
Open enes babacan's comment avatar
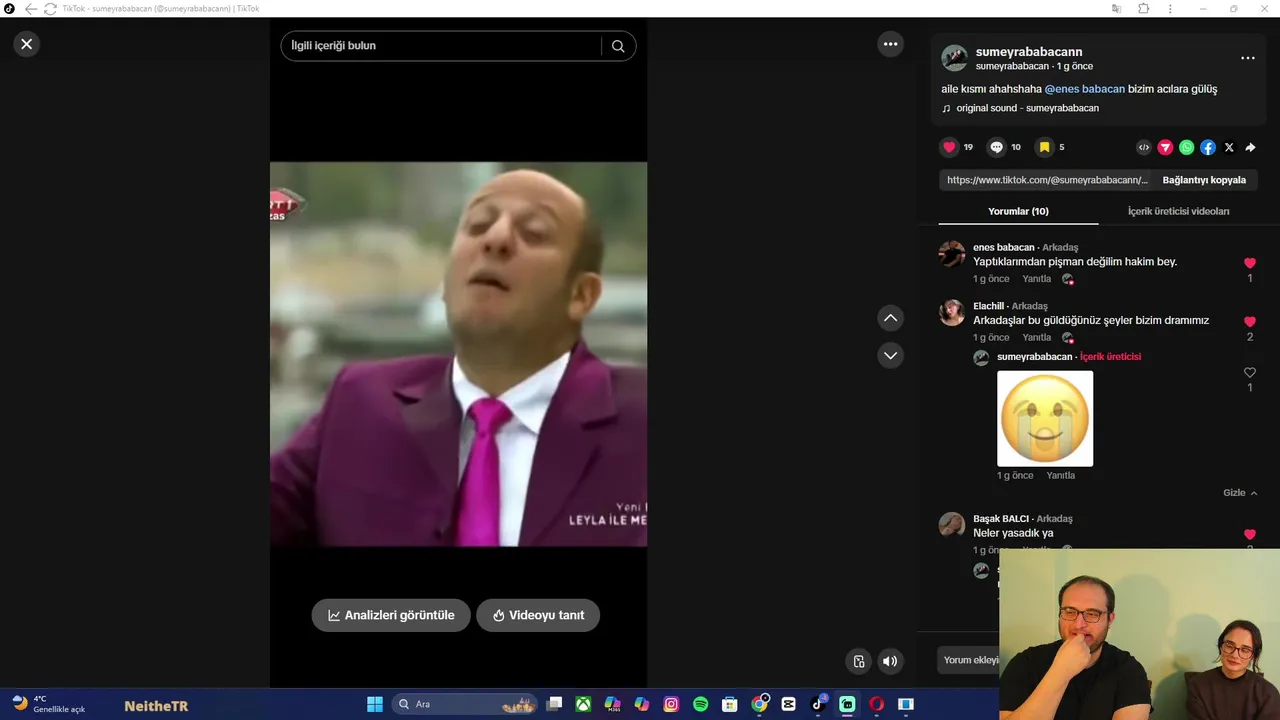coord(952,254)
